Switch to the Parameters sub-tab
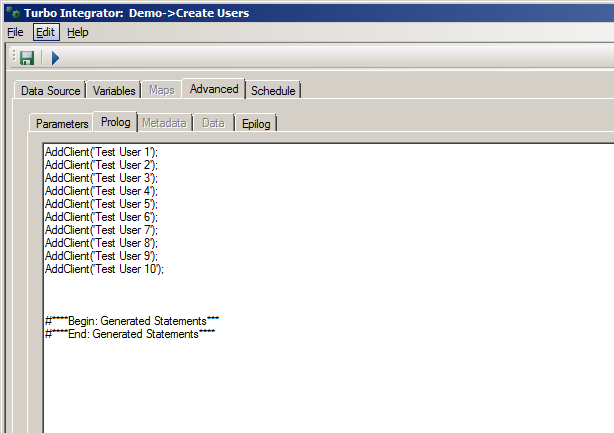 pyautogui.click(x=62, y=123)
